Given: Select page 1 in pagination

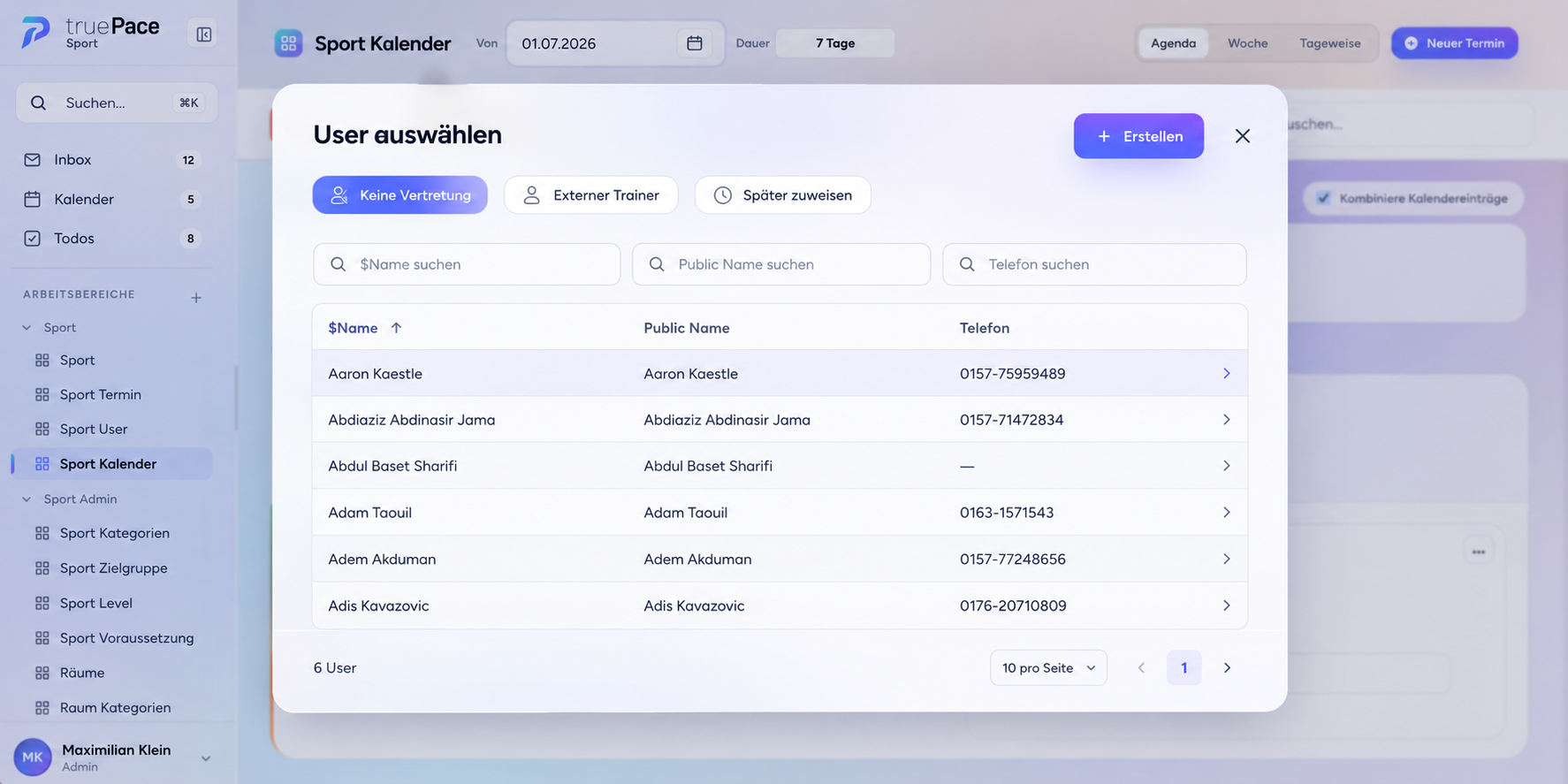Looking at the screenshot, I should 1184,668.
